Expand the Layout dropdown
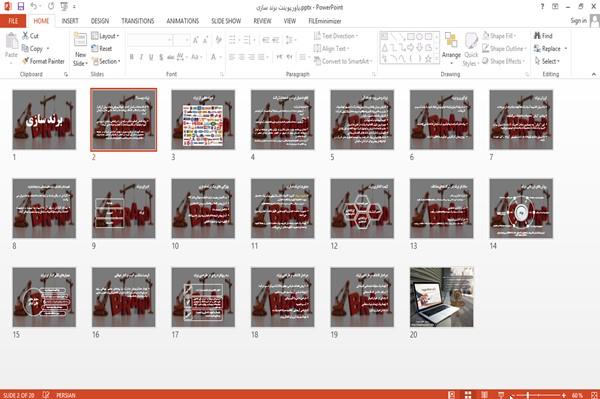Viewport: 600px width, 399px height. click(105, 36)
